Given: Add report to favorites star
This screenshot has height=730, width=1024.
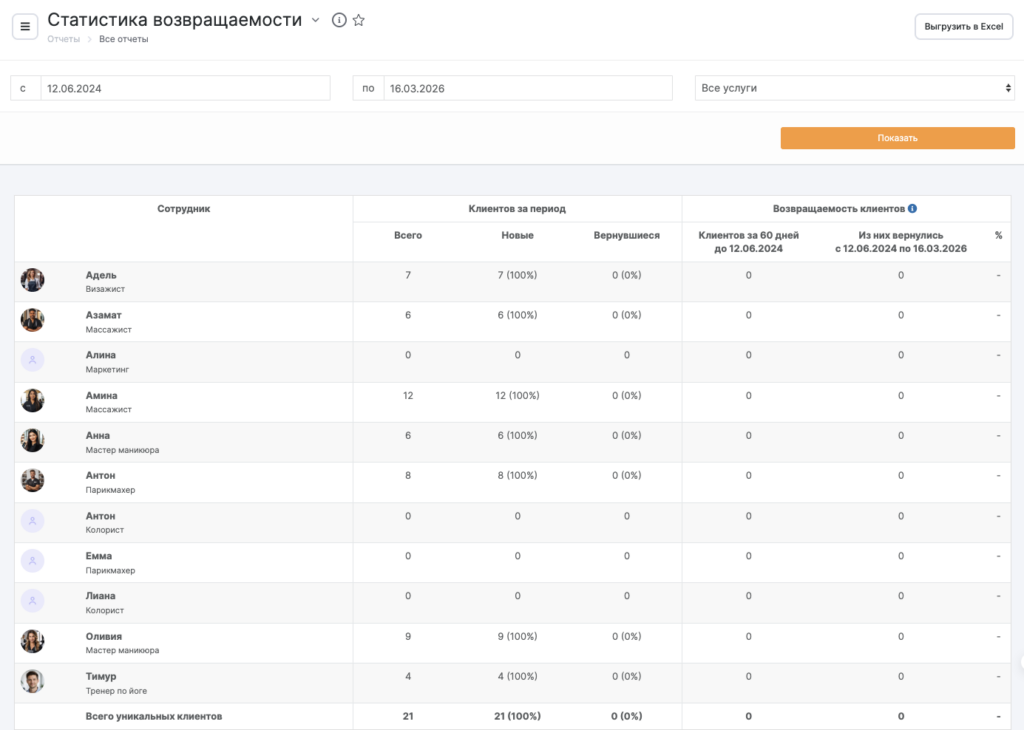Looking at the screenshot, I should click(x=359, y=20).
